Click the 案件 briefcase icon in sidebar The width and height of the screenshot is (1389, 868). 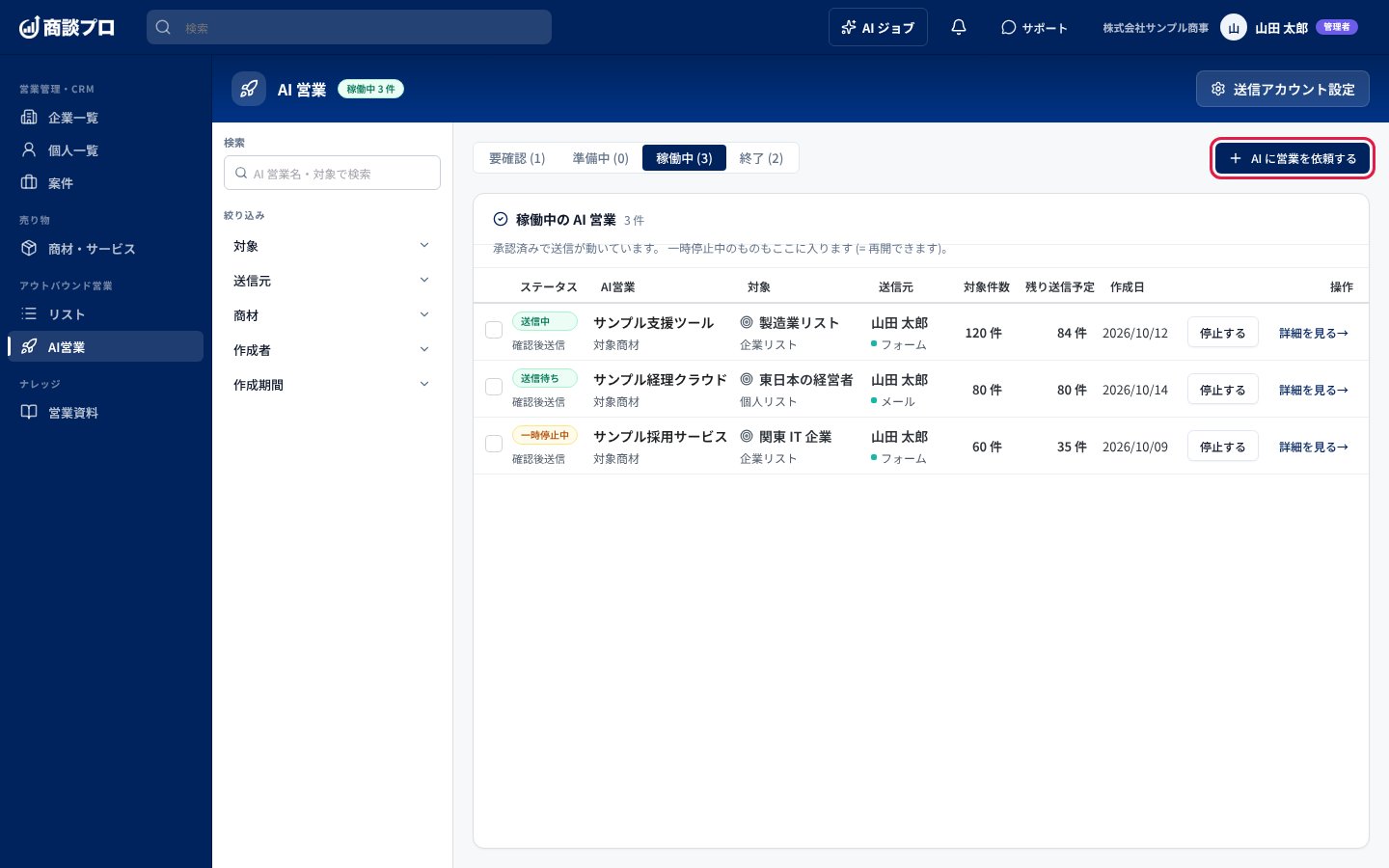[29, 182]
